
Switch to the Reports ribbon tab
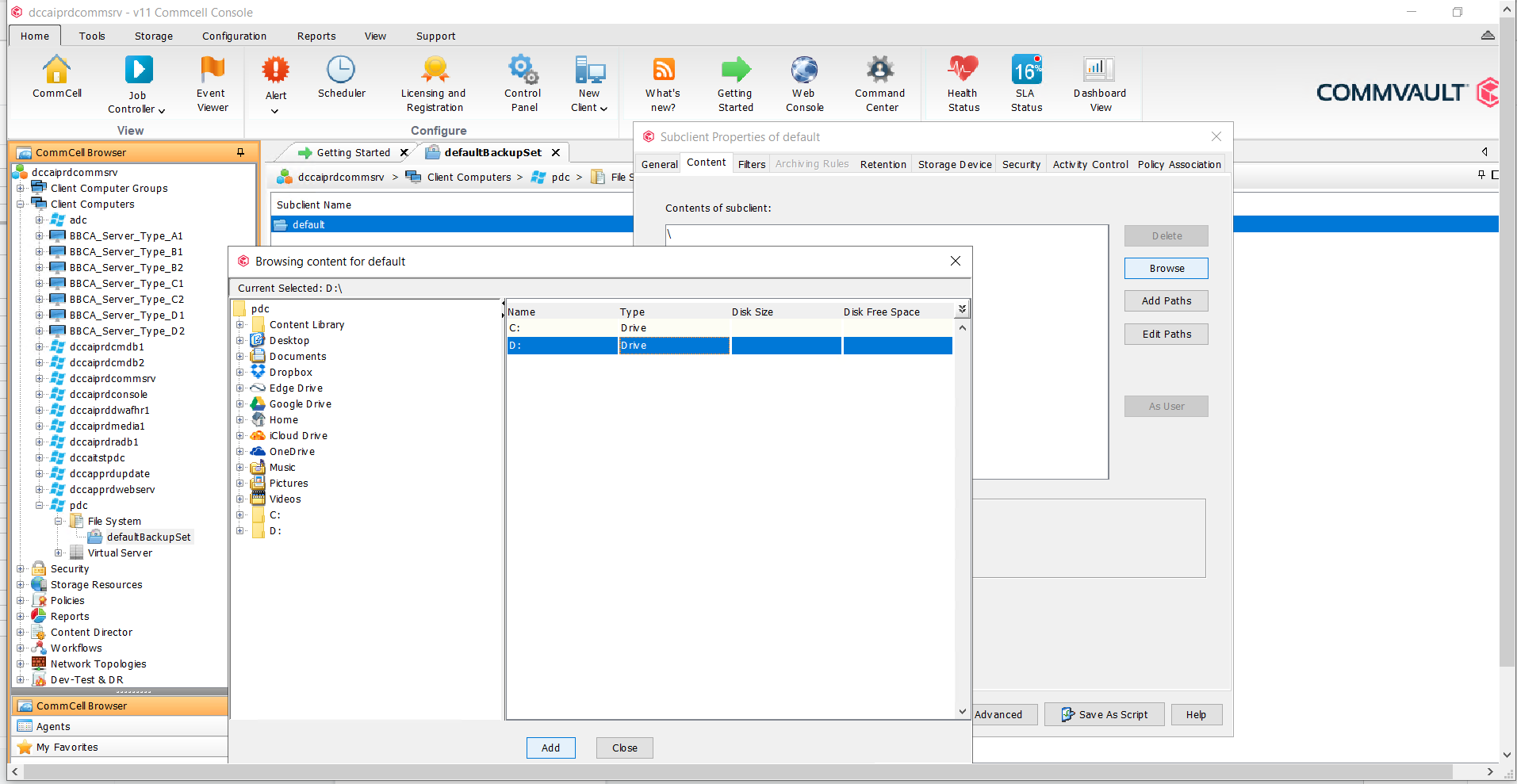(316, 36)
